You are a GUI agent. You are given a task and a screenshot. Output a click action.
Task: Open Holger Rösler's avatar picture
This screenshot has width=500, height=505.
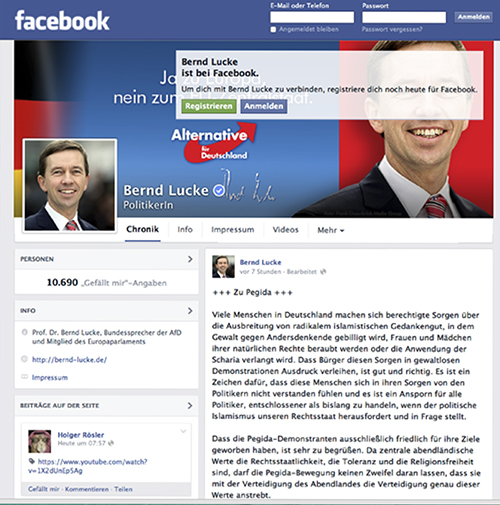[x=40, y=441]
